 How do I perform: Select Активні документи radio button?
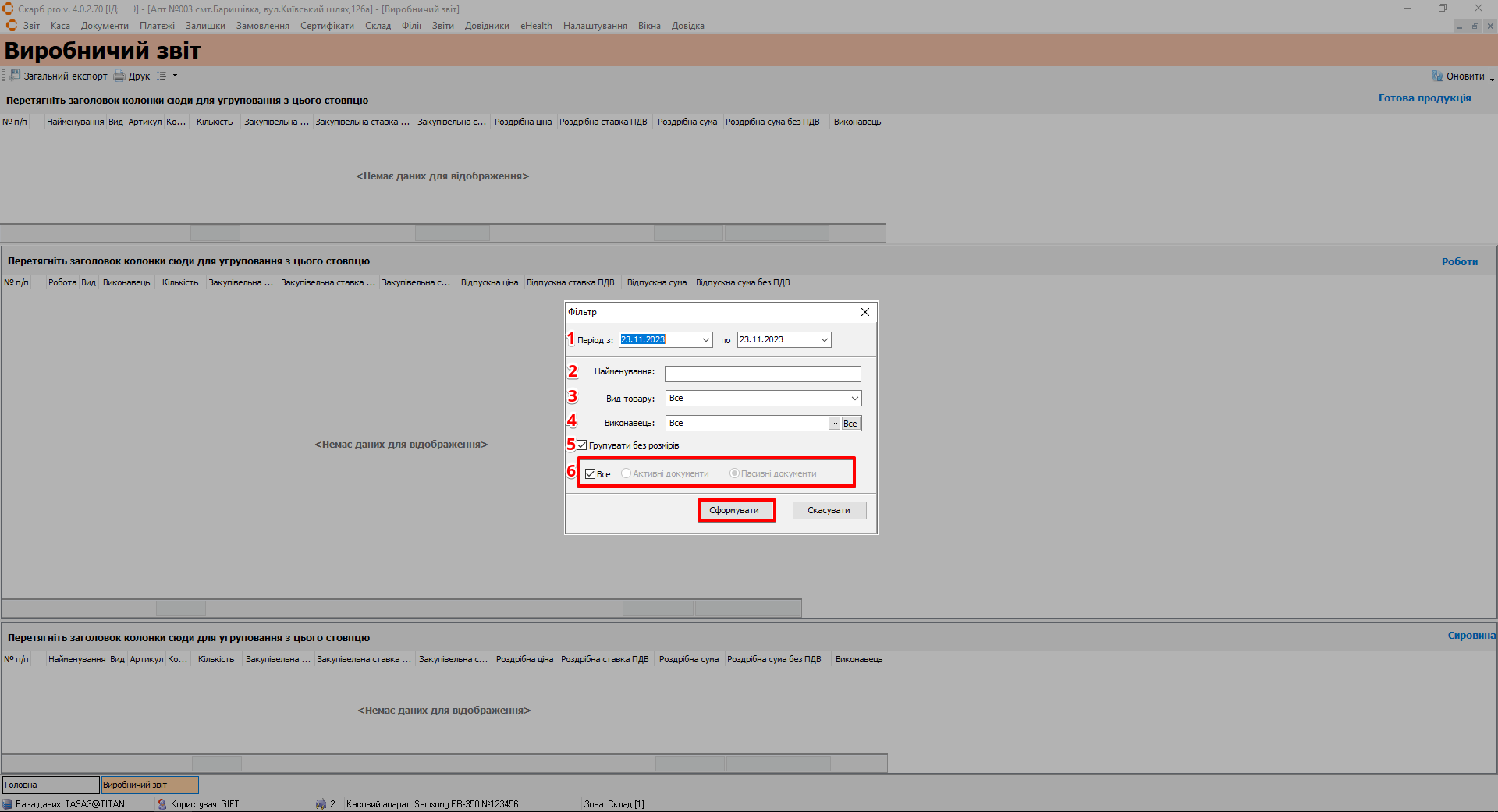tap(626, 473)
